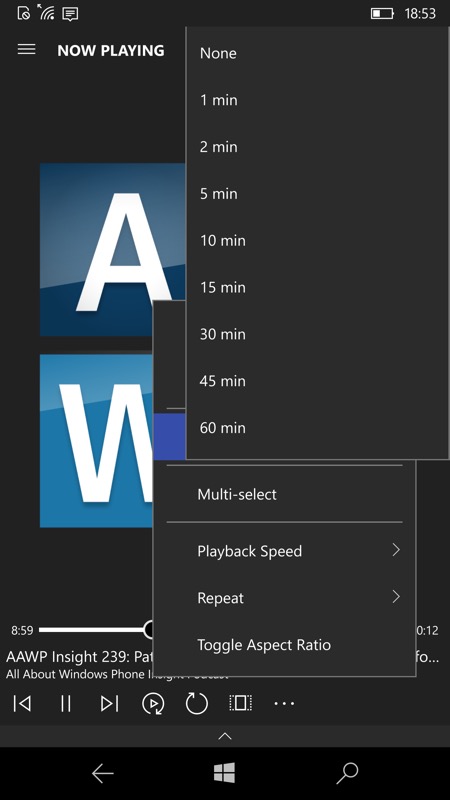Screen dimensions: 450x800
Task: Skip to the next track
Action: pyautogui.click(x=109, y=704)
